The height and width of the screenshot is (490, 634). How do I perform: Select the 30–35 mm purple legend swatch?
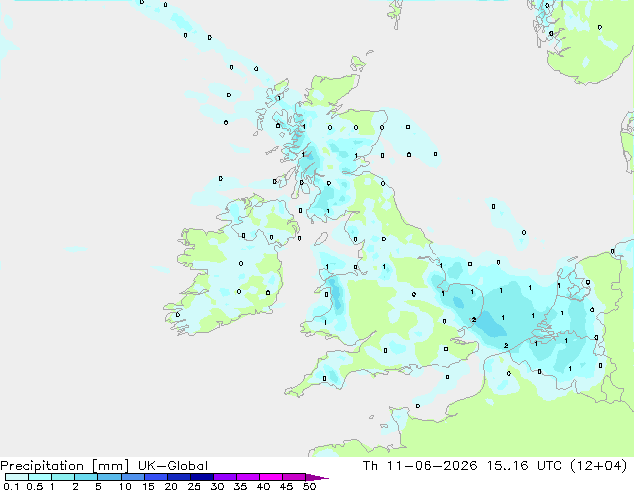pyautogui.click(x=225, y=477)
